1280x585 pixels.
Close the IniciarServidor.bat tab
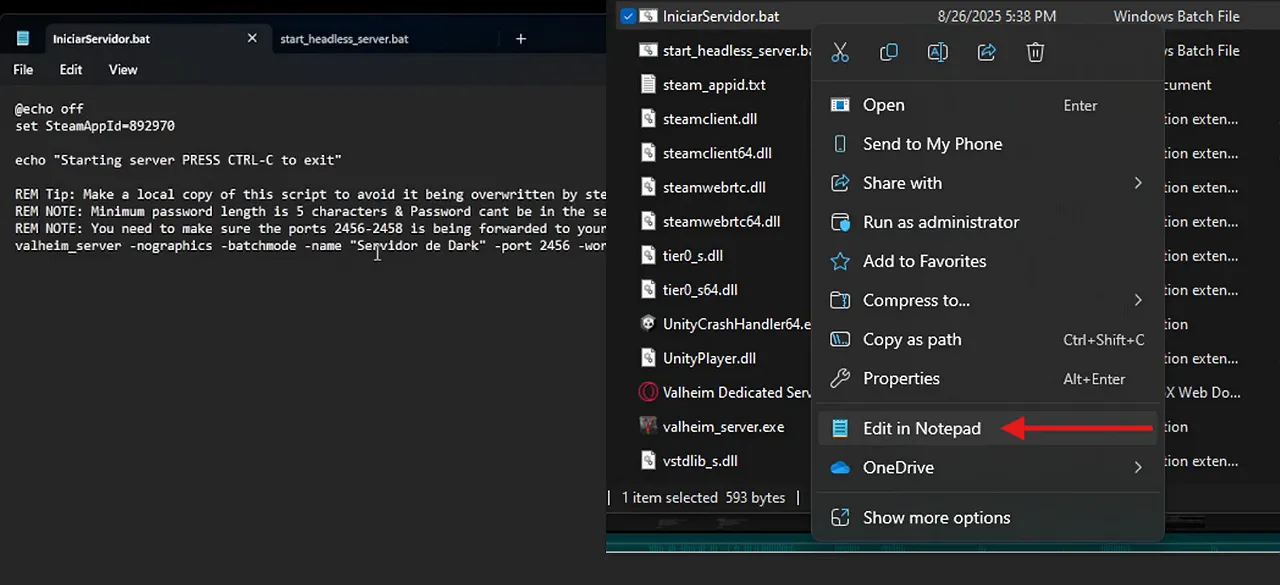coord(252,39)
